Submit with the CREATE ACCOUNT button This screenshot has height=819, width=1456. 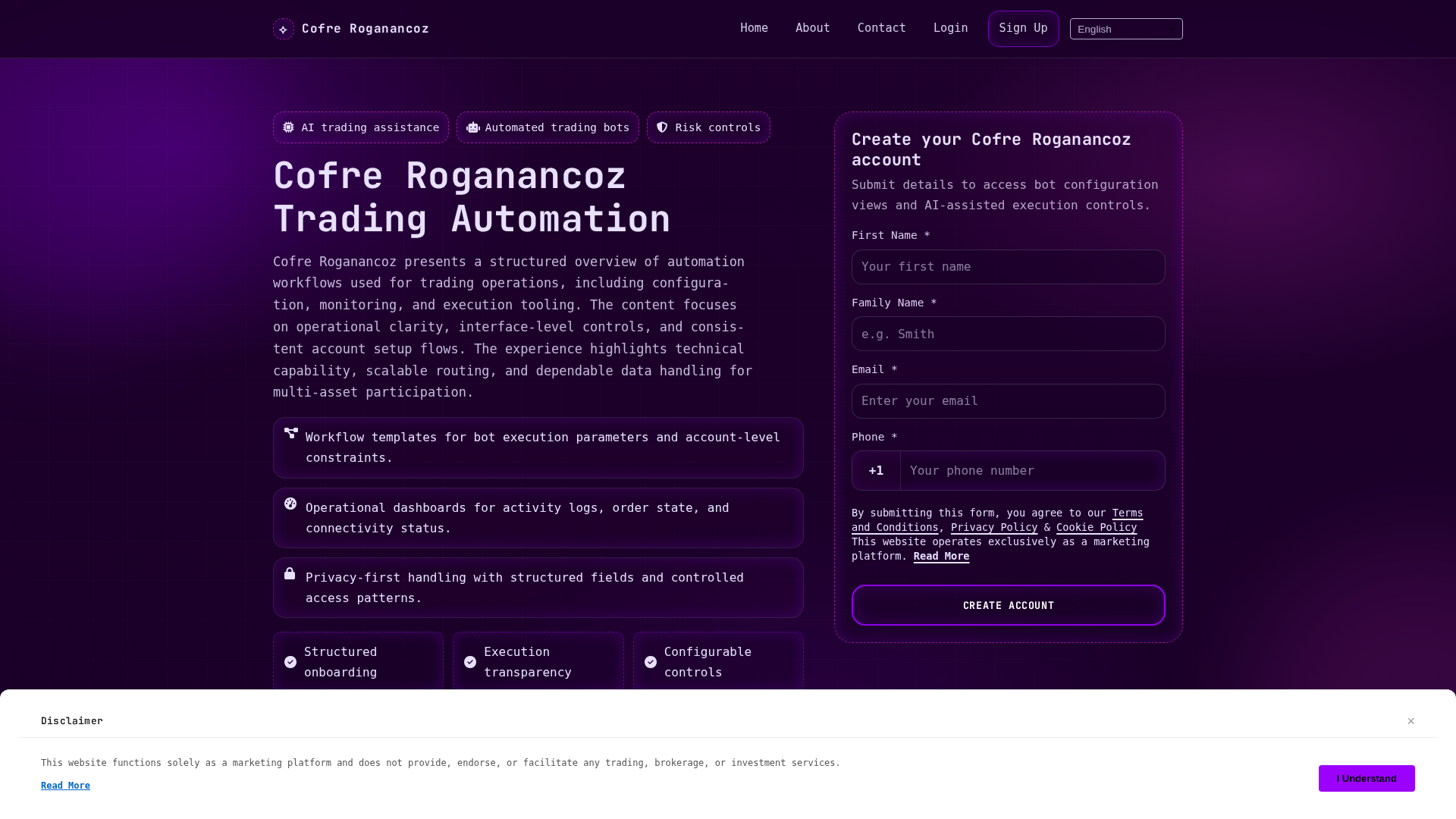tap(1009, 605)
